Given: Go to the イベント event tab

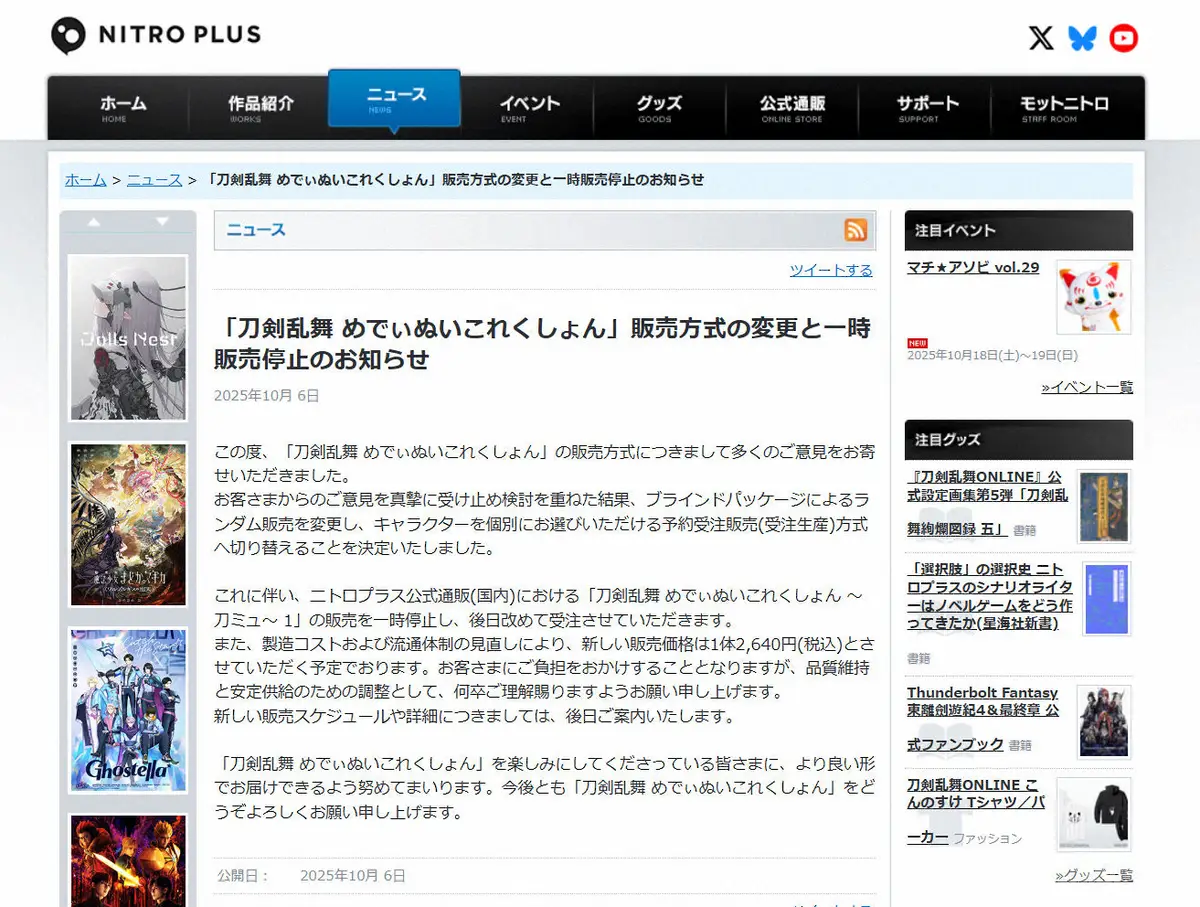Looking at the screenshot, I should (x=529, y=108).
